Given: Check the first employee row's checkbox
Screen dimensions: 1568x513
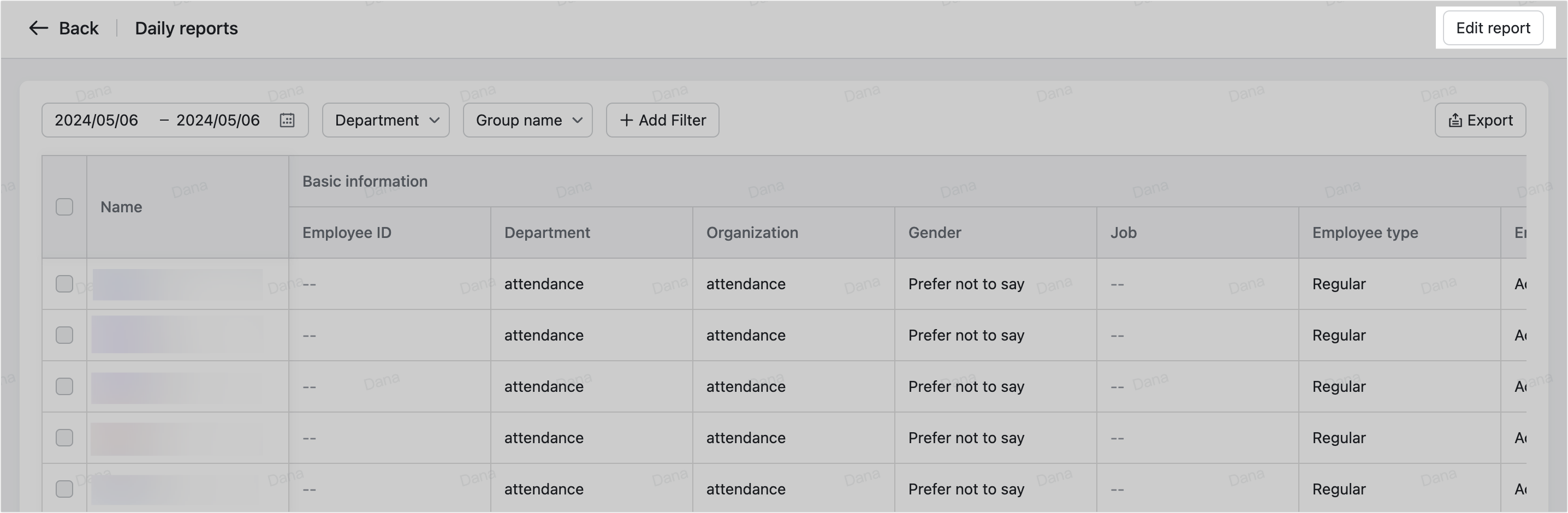Looking at the screenshot, I should (64, 284).
